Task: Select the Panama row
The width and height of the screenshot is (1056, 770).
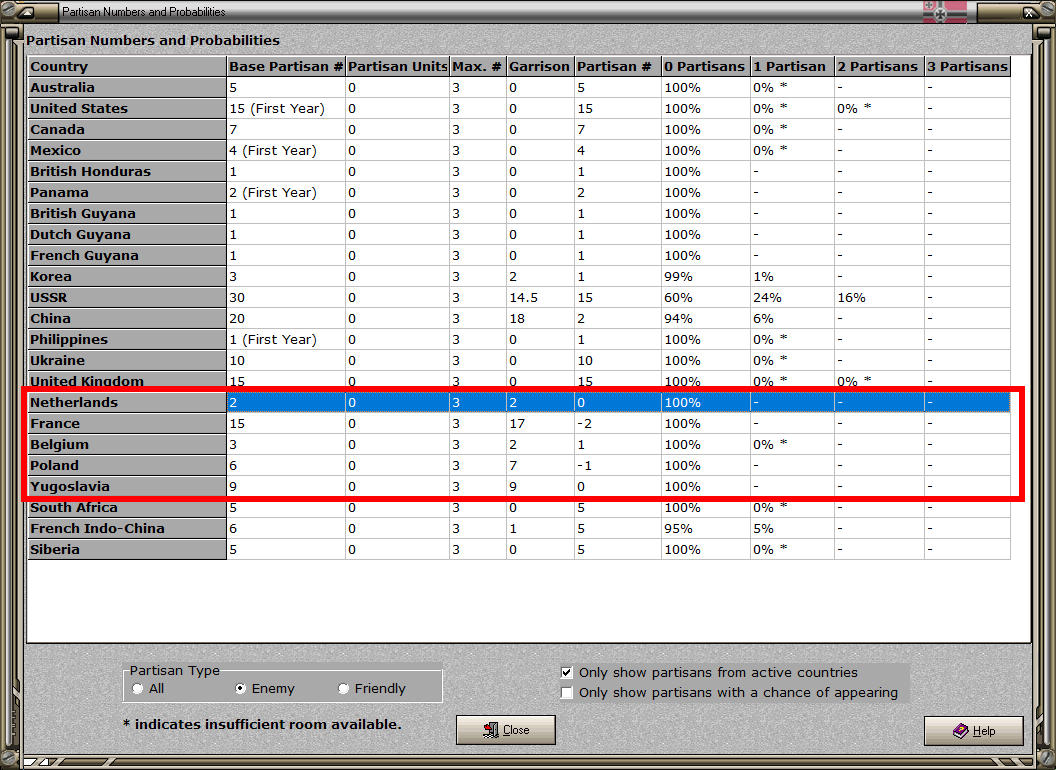Action: point(519,193)
